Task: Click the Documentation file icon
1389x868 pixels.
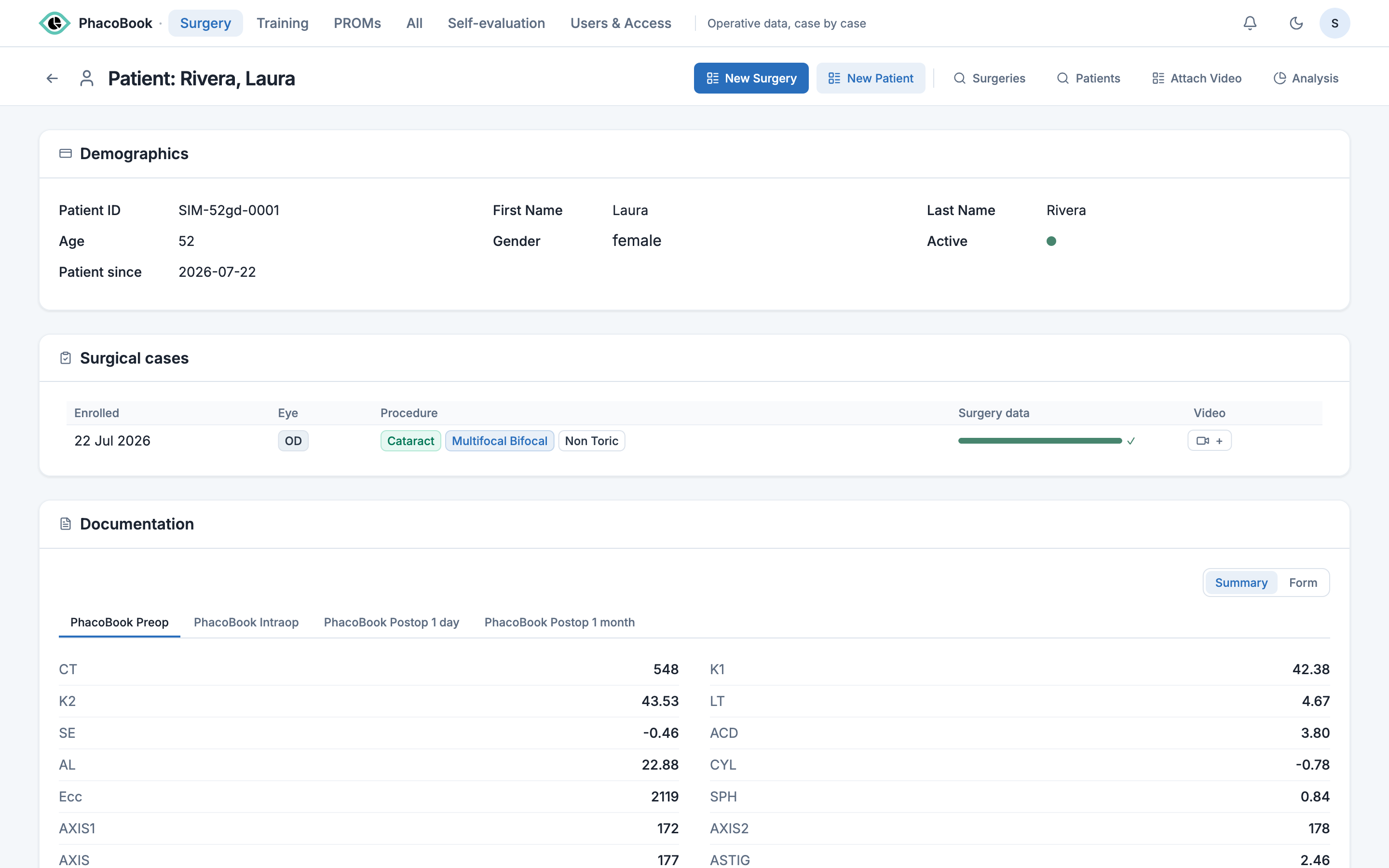Action: 66,524
